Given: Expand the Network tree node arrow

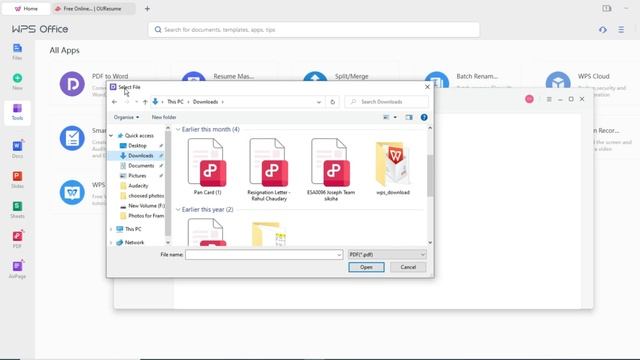Looking at the screenshot, I should point(111,242).
